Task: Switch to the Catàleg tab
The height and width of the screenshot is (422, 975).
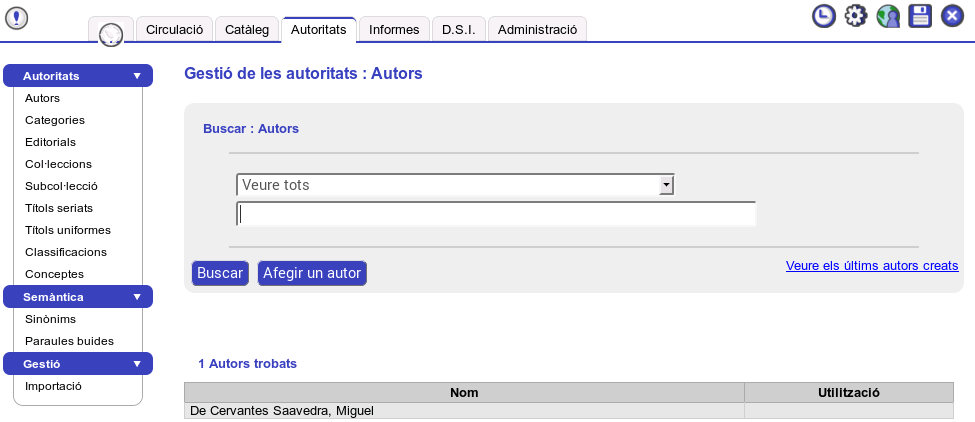Action: pyautogui.click(x=247, y=30)
